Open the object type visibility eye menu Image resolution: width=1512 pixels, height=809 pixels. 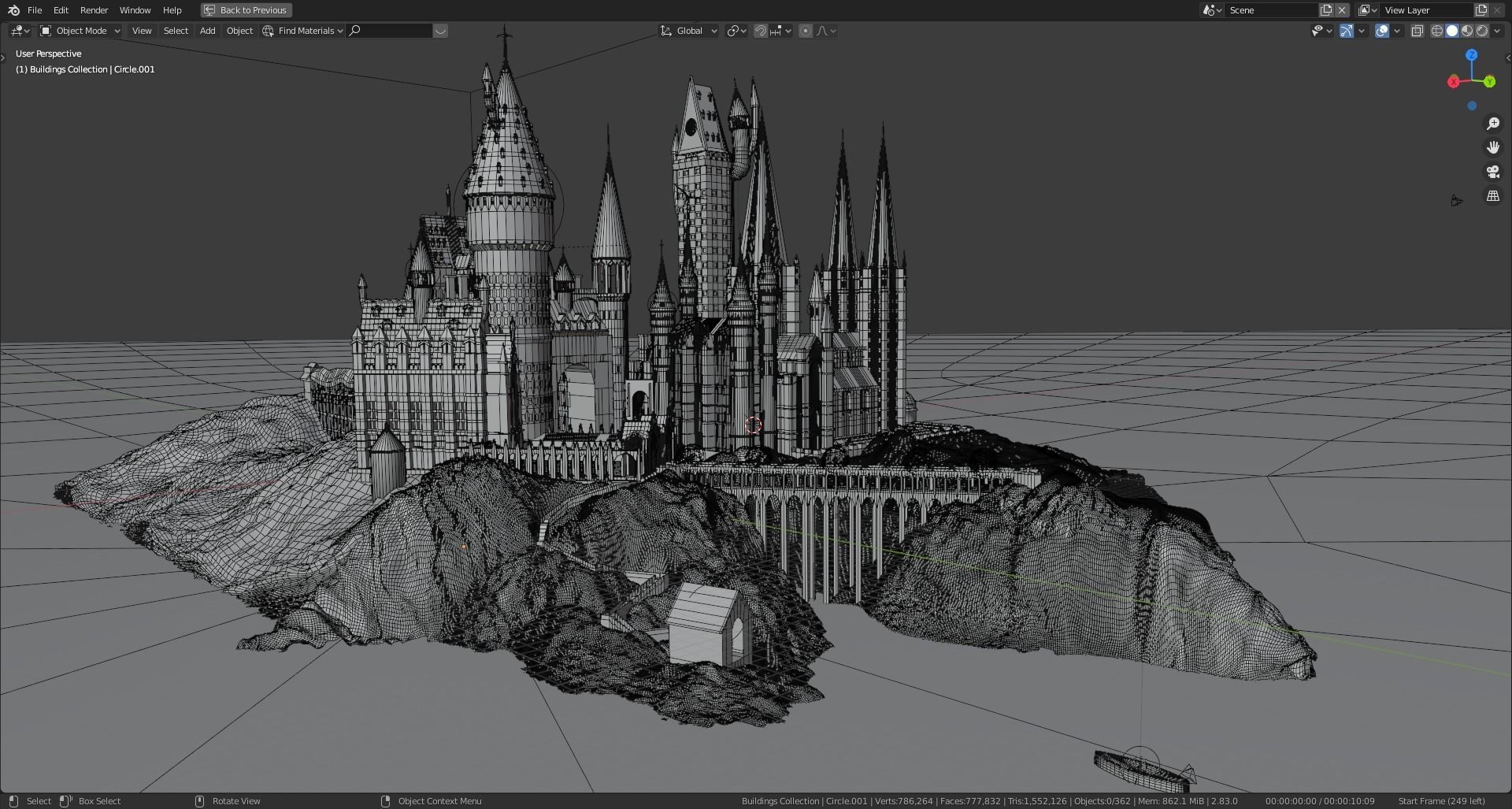coord(1321,31)
